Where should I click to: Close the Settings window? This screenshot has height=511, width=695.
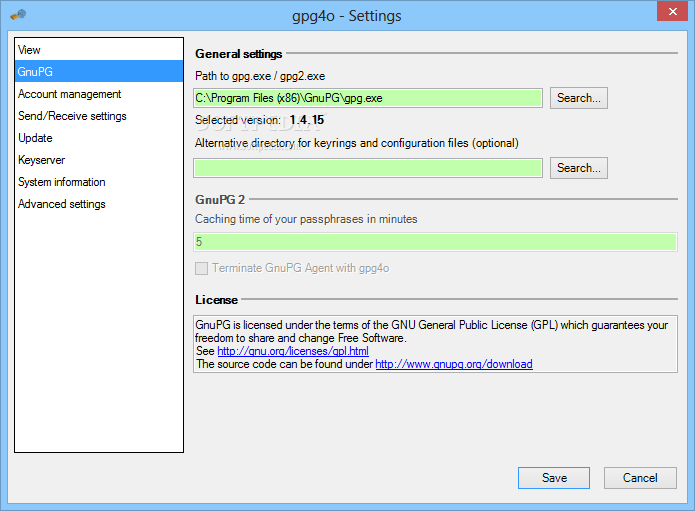tap(672, 11)
